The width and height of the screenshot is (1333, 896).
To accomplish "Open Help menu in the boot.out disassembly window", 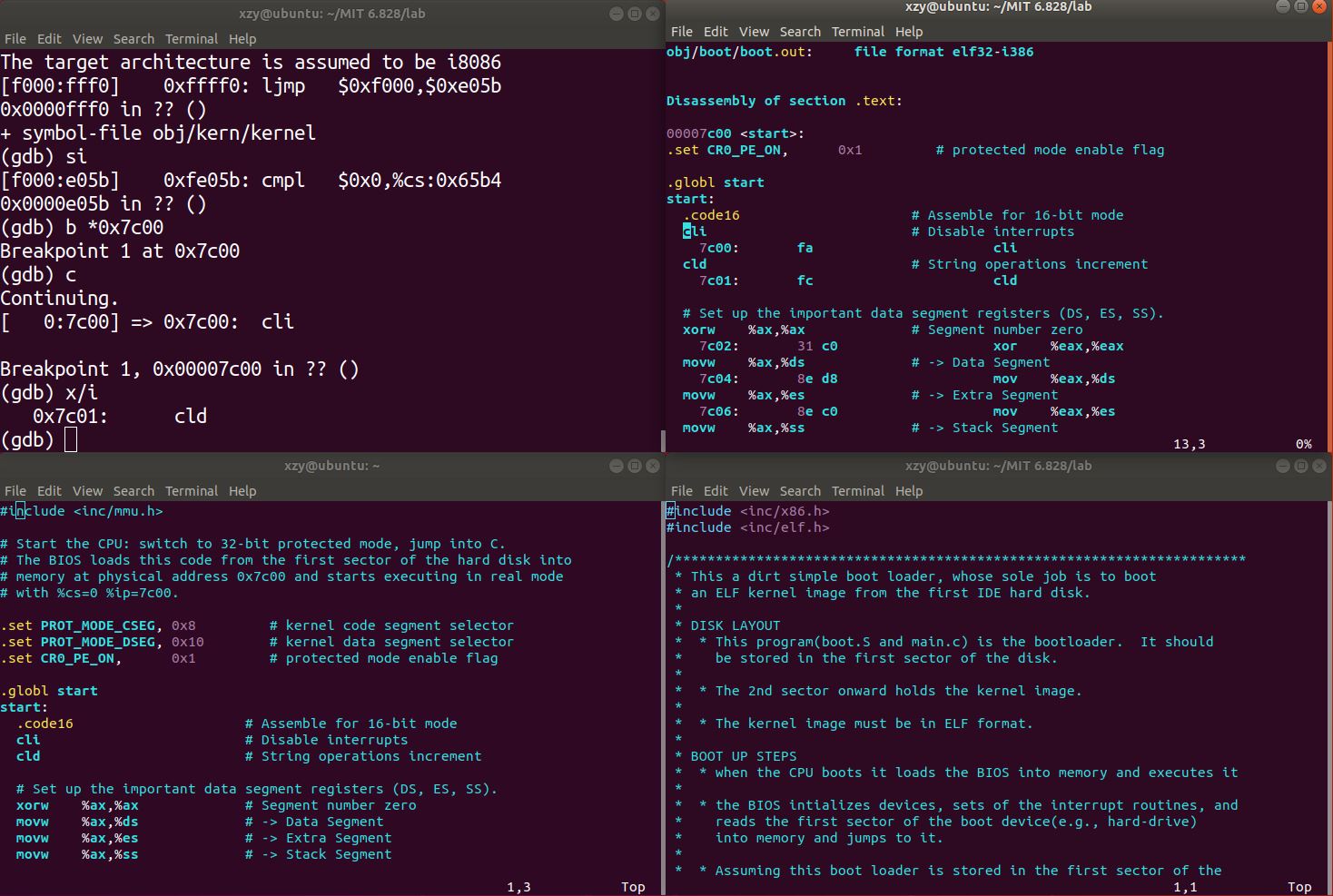I will (x=909, y=32).
